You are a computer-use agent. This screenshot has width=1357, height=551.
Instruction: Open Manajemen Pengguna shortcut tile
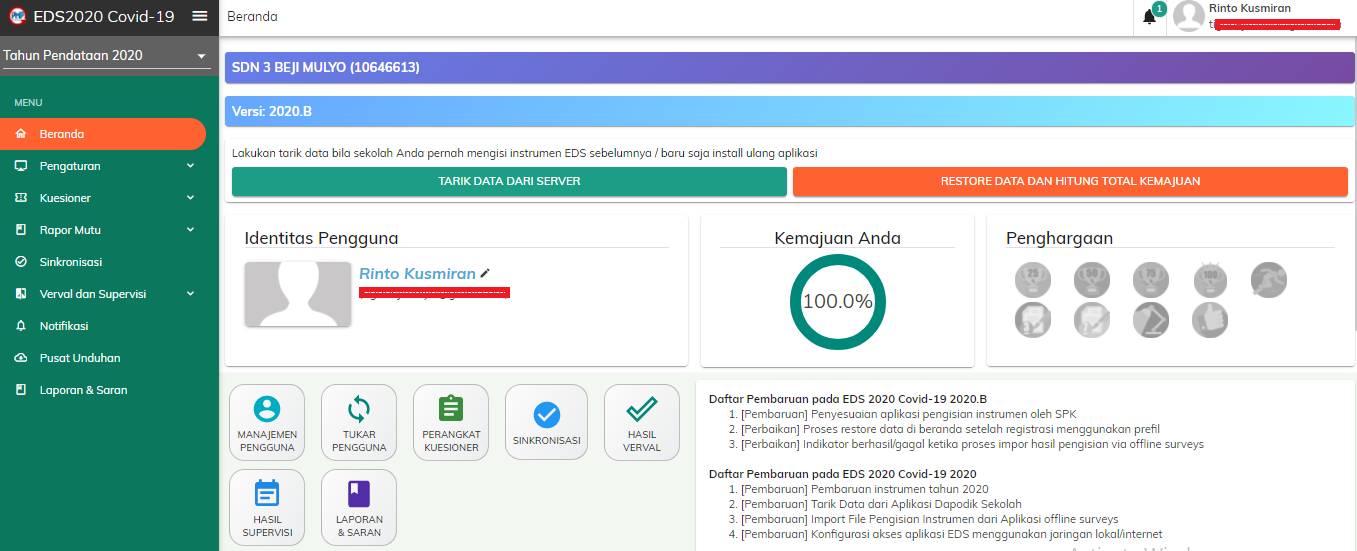[x=267, y=423]
